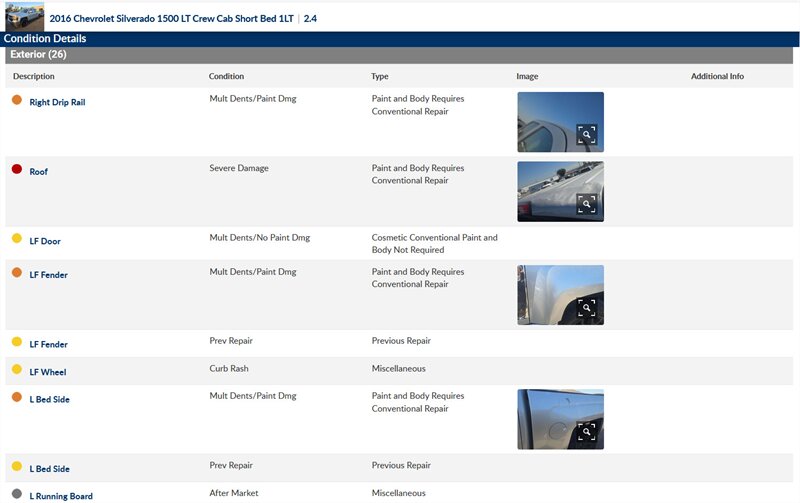
Task: Click the red Roof severity dot
Action: [17, 170]
